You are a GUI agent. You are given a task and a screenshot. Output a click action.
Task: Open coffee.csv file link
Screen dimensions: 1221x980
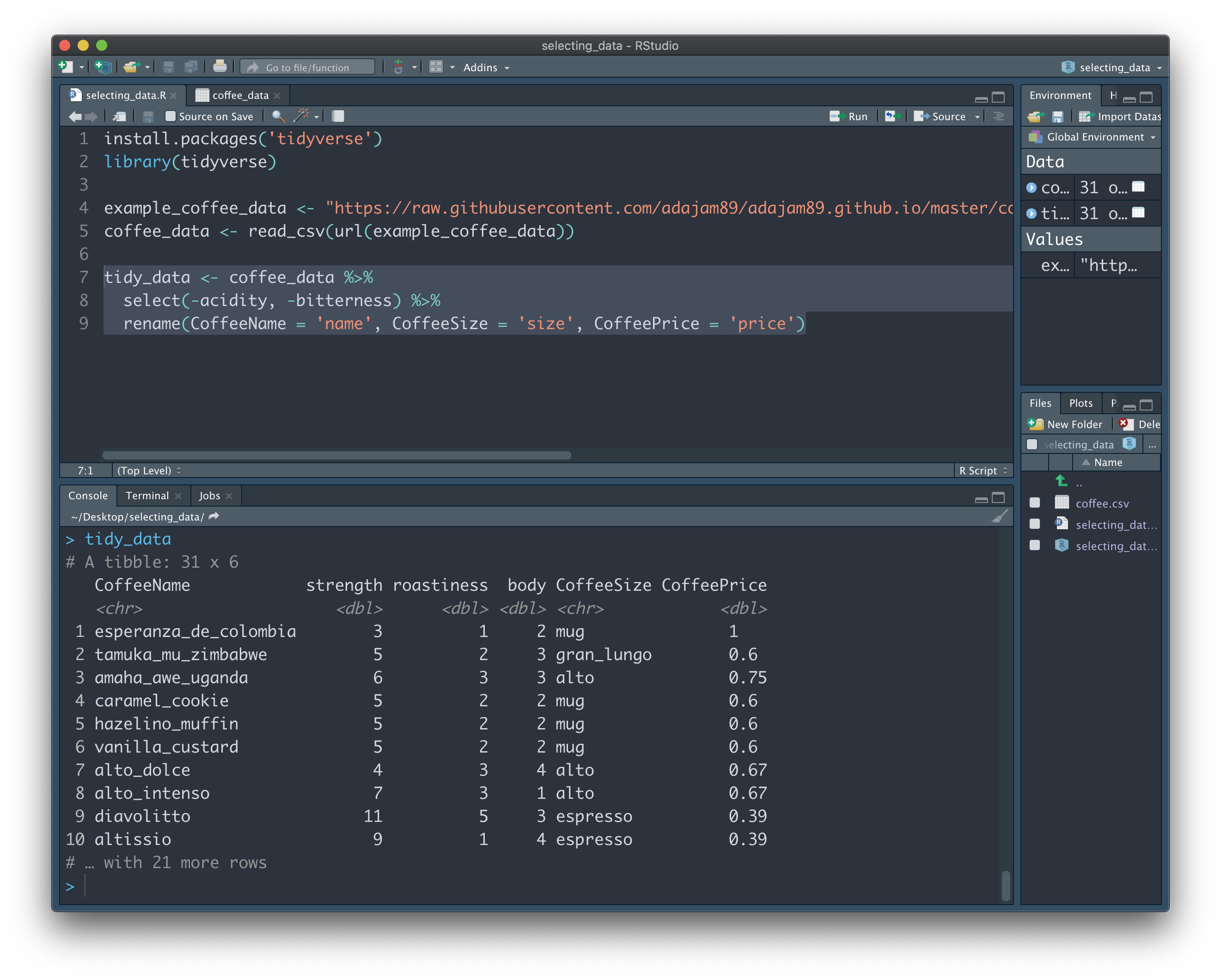point(1102,503)
